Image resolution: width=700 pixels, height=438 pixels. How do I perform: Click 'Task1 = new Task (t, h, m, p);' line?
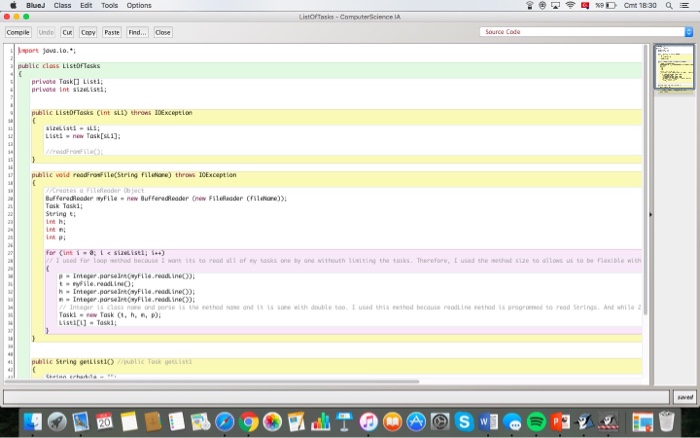(110, 315)
